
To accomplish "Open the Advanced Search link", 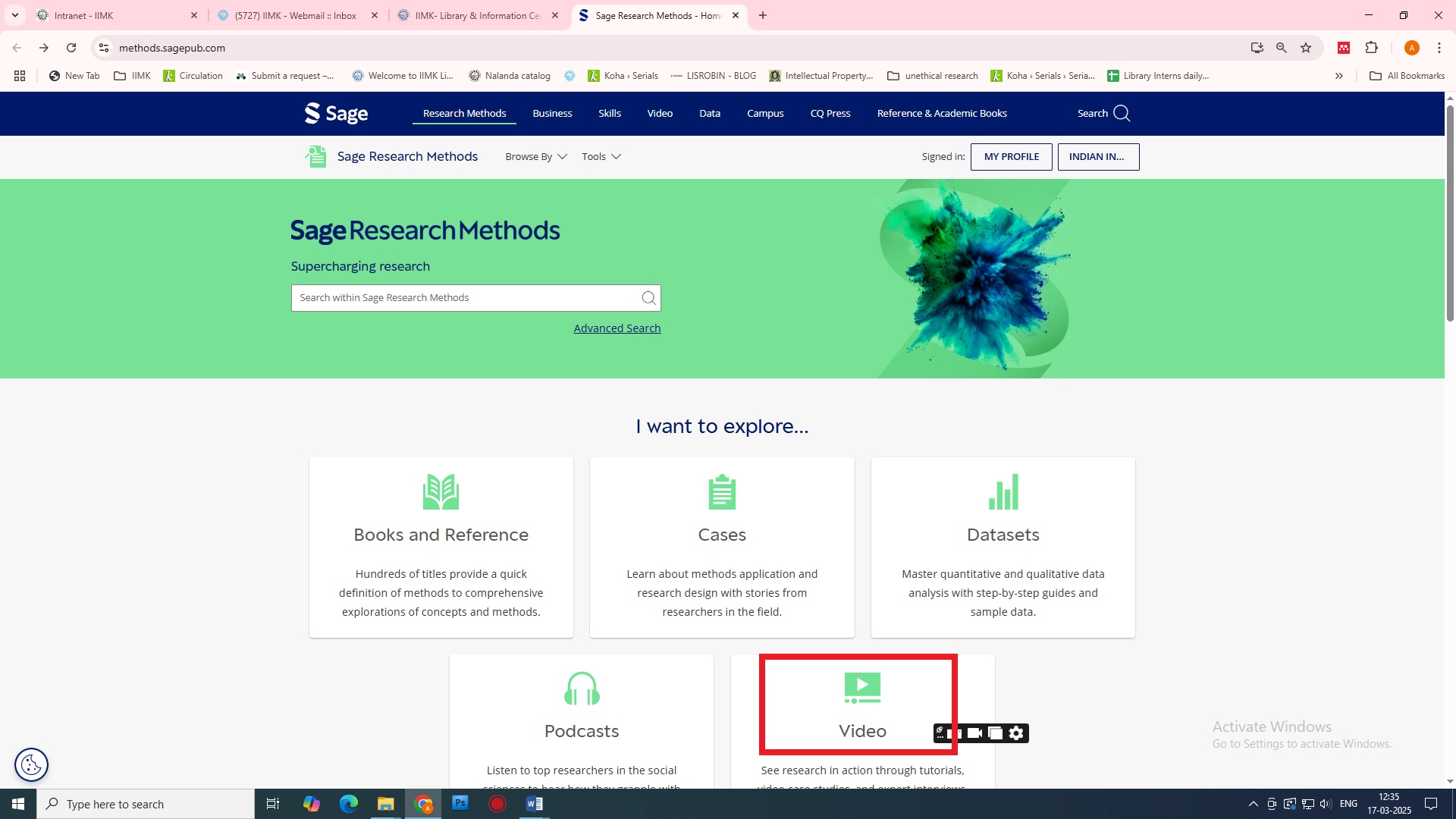I will click(x=617, y=328).
